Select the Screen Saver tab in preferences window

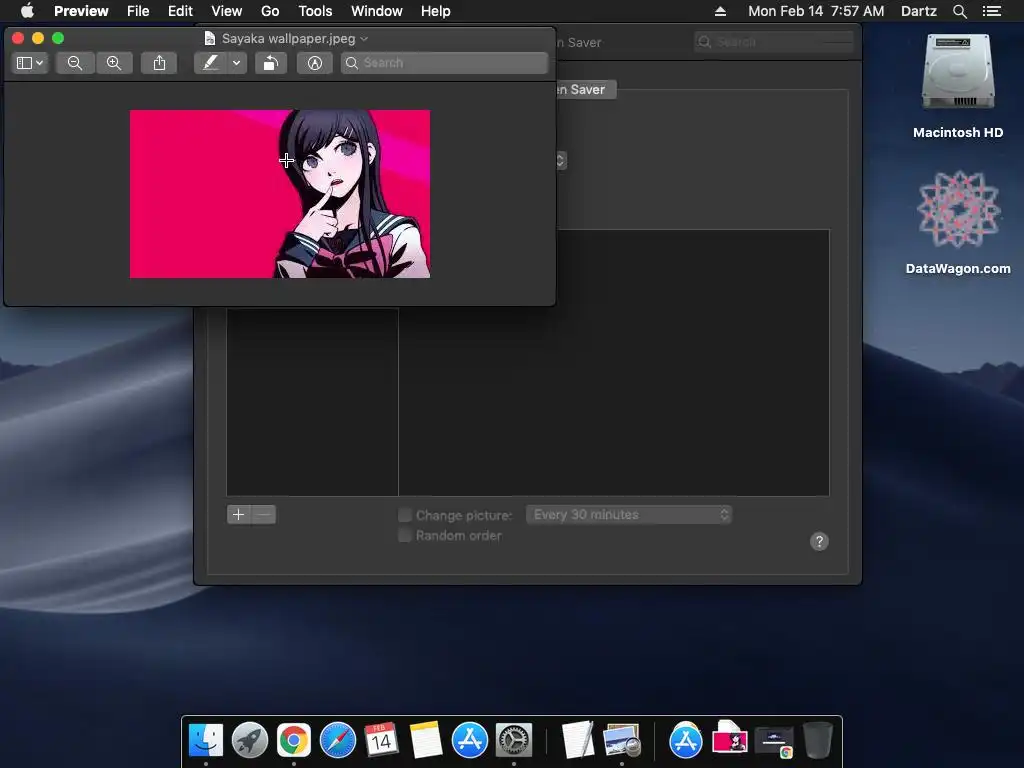coord(586,89)
